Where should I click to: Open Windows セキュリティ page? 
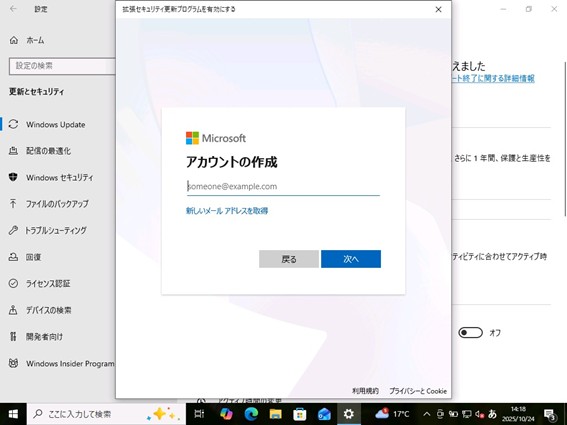(x=59, y=177)
